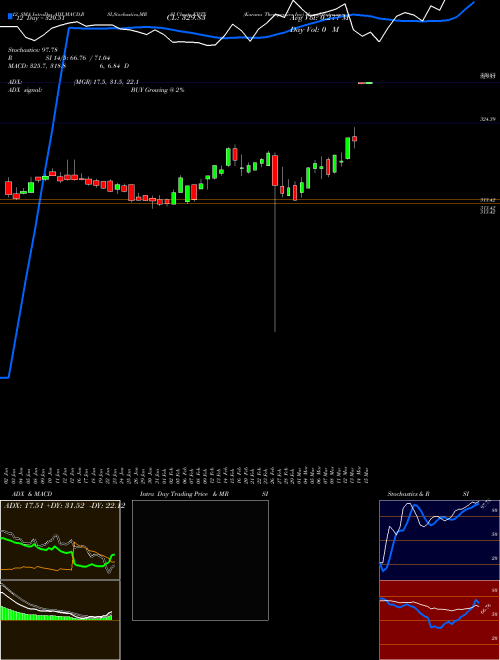500x660 pixels.
Task: Click the 'MACD: 325.7, 318.8' readout
Action: pyautogui.click(x=36, y=66)
